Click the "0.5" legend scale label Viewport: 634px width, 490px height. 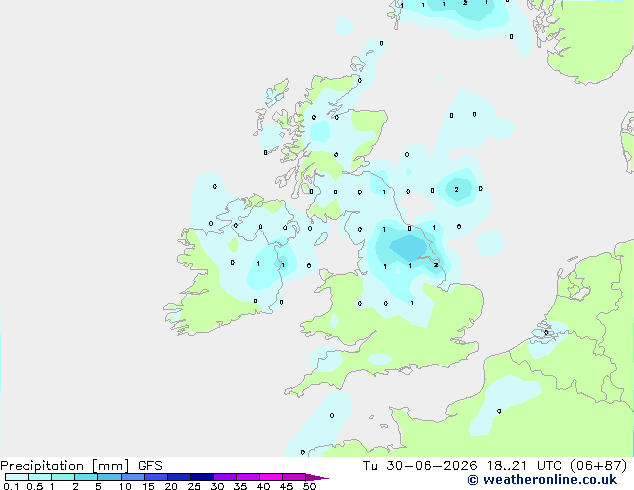click(x=34, y=486)
